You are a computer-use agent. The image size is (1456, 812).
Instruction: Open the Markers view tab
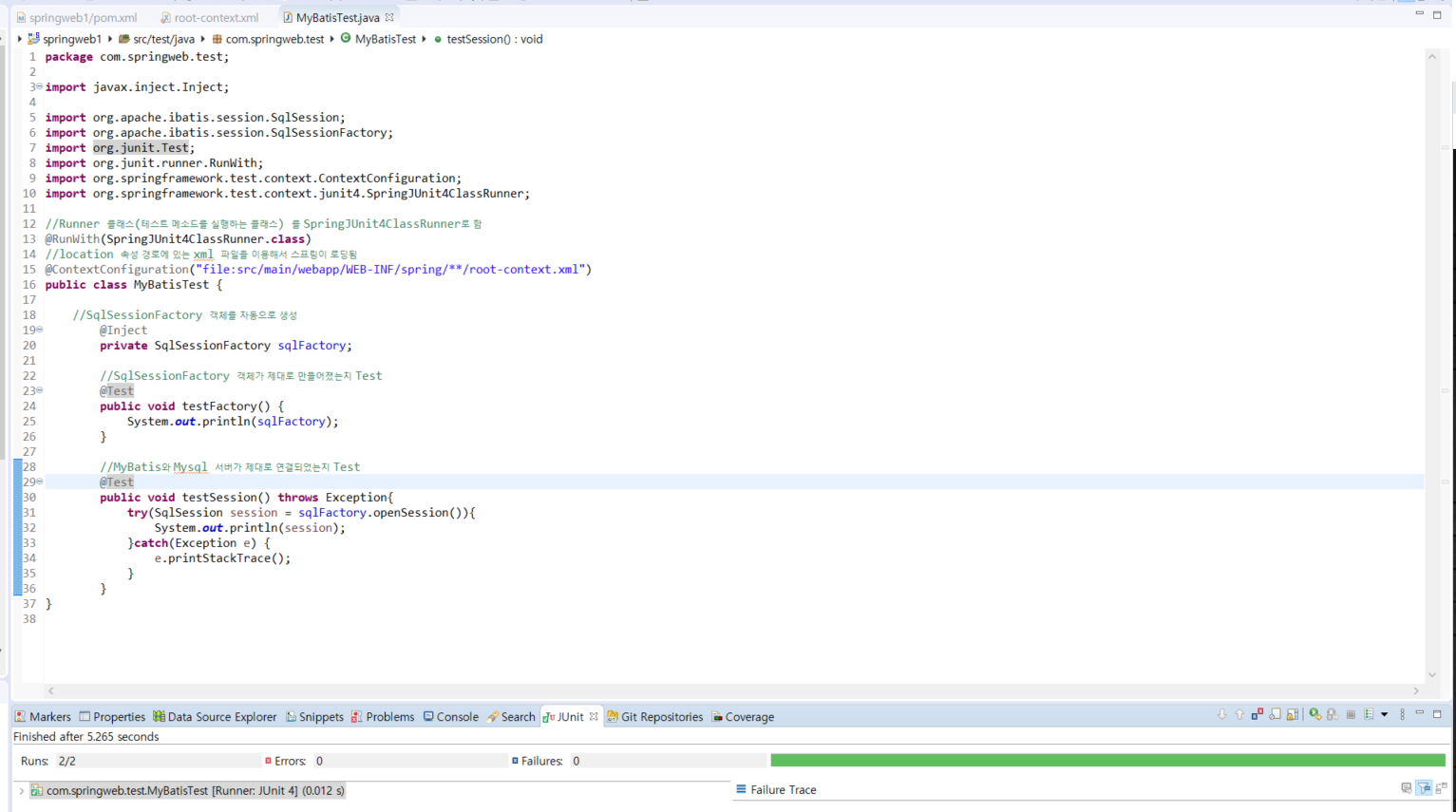click(x=43, y=717)
